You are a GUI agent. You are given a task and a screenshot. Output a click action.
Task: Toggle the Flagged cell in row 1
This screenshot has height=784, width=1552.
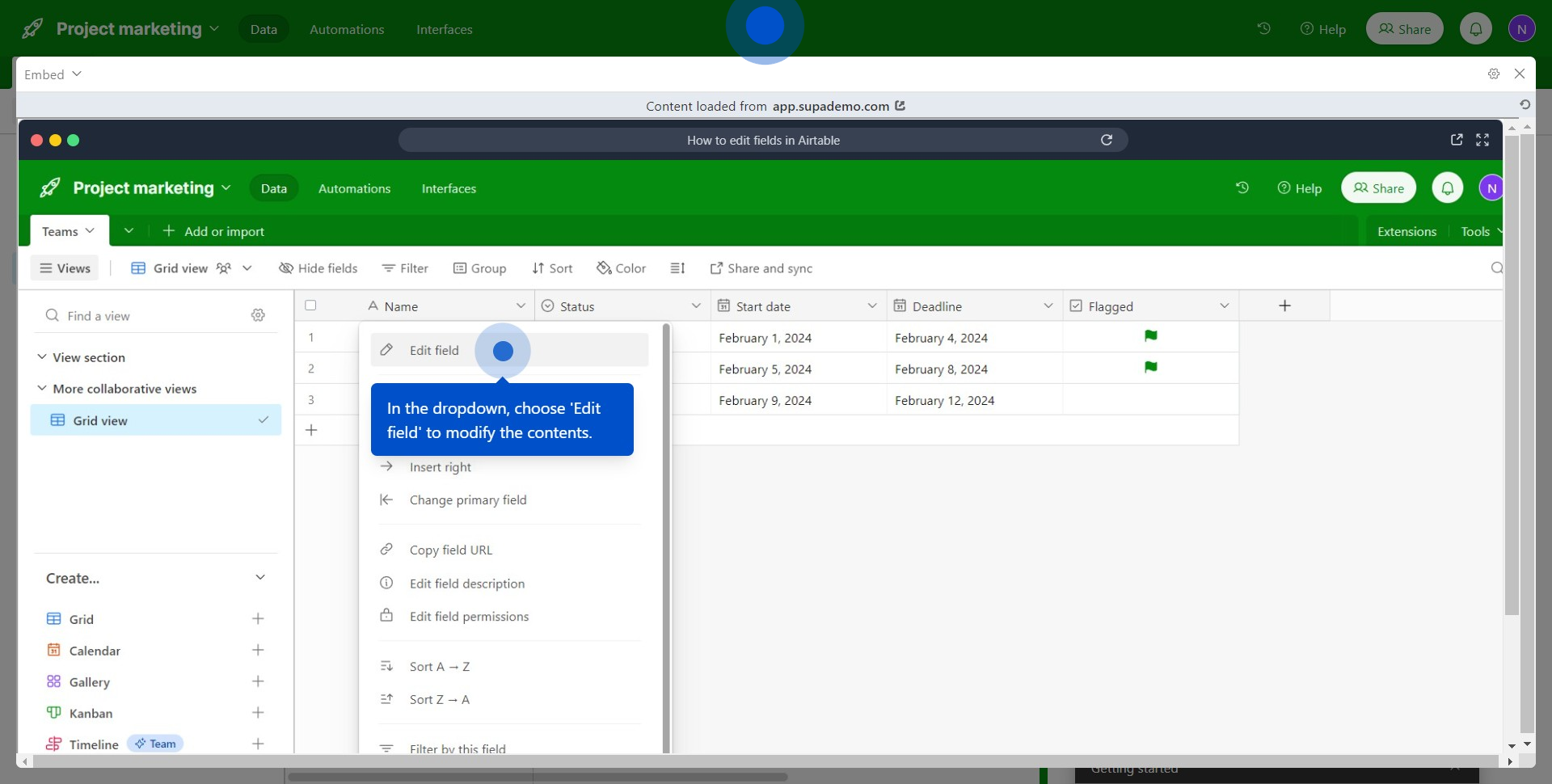[x=1150, y=336]
